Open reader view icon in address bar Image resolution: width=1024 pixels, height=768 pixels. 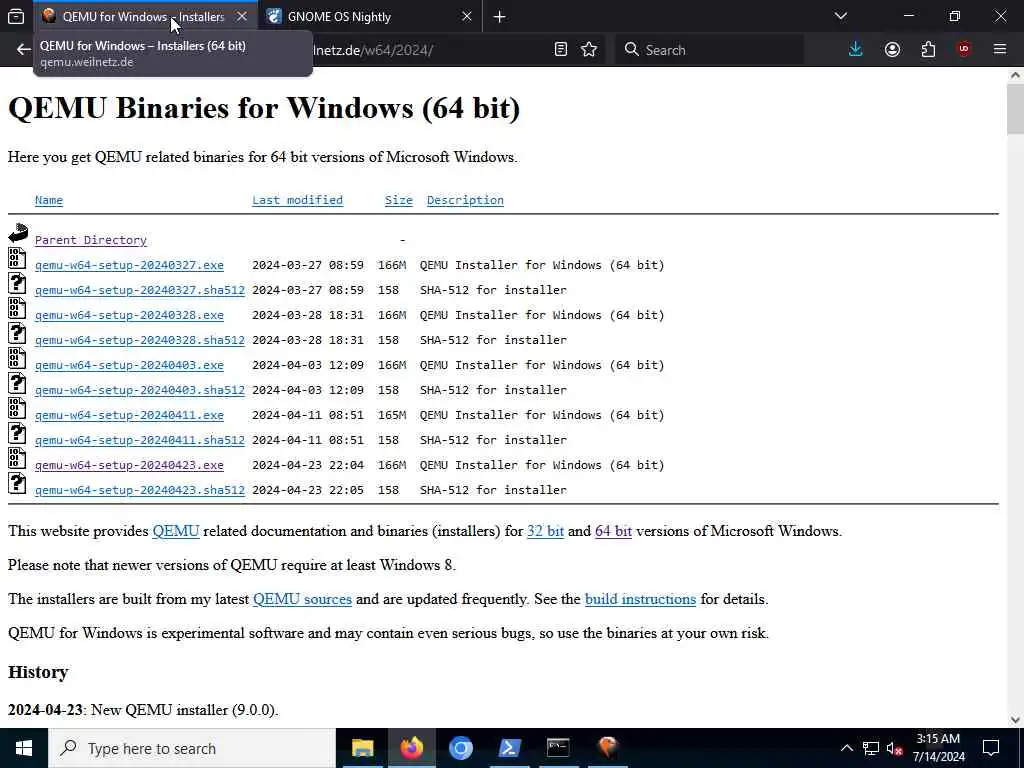point(560,50)
